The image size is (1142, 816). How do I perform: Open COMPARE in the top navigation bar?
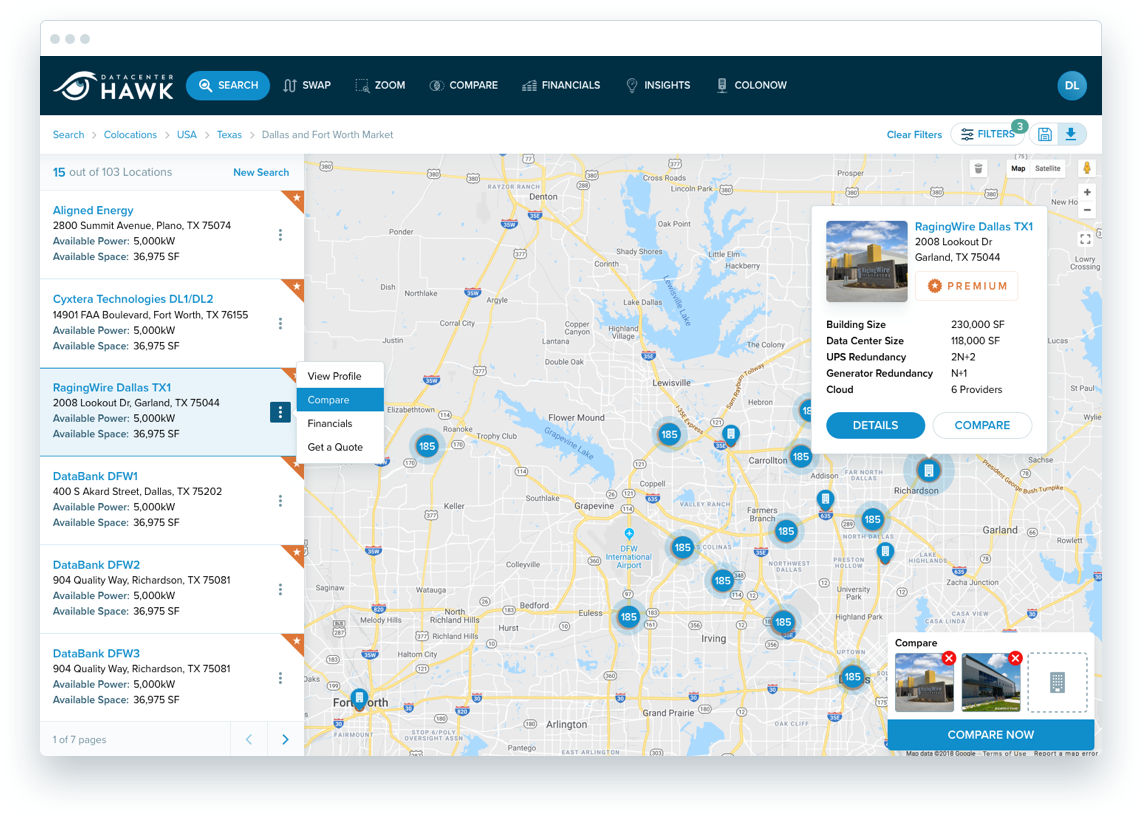464,85
